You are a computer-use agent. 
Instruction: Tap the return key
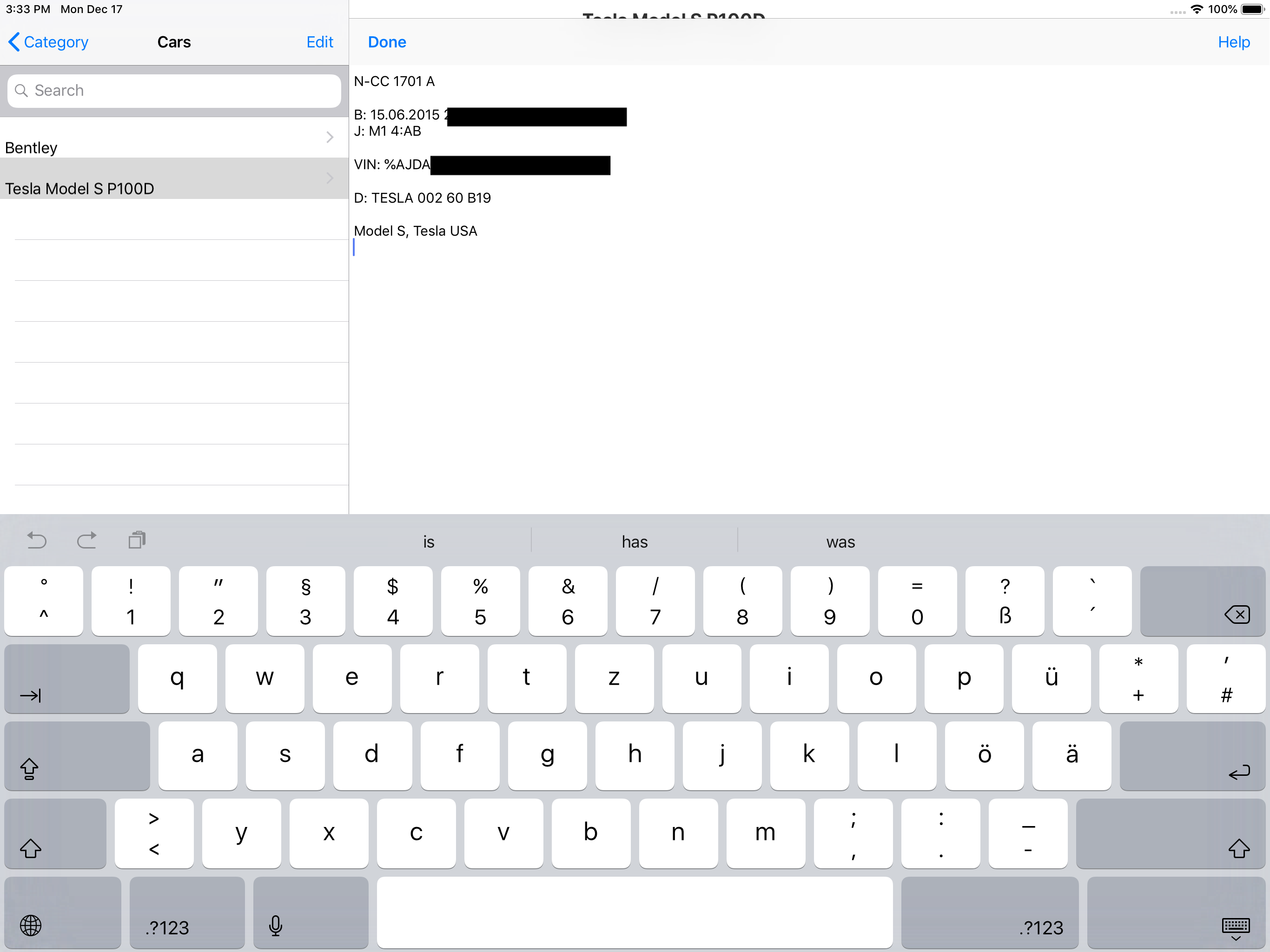click(1192, 756)
